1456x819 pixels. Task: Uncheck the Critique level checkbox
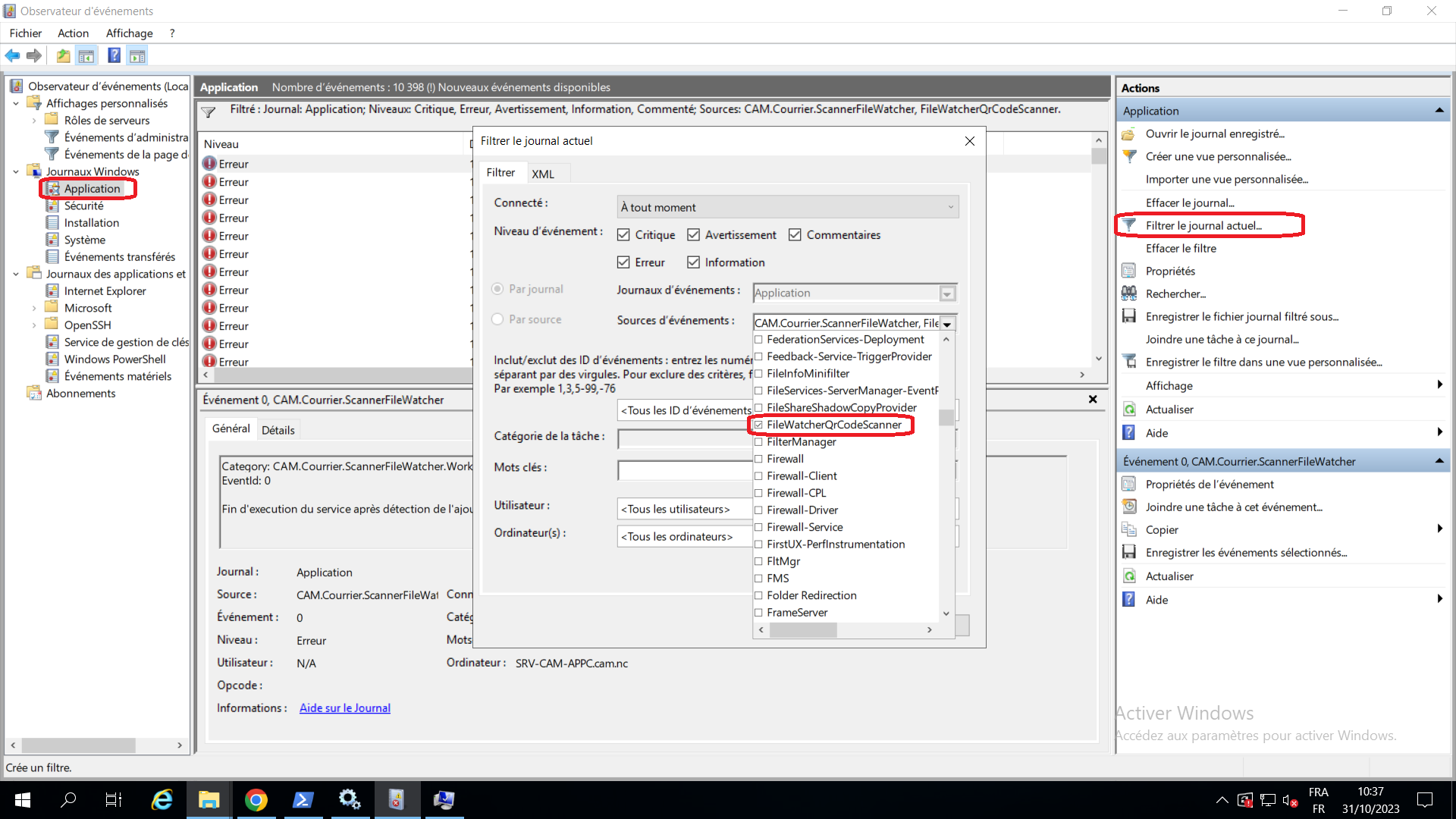point(623,235)
